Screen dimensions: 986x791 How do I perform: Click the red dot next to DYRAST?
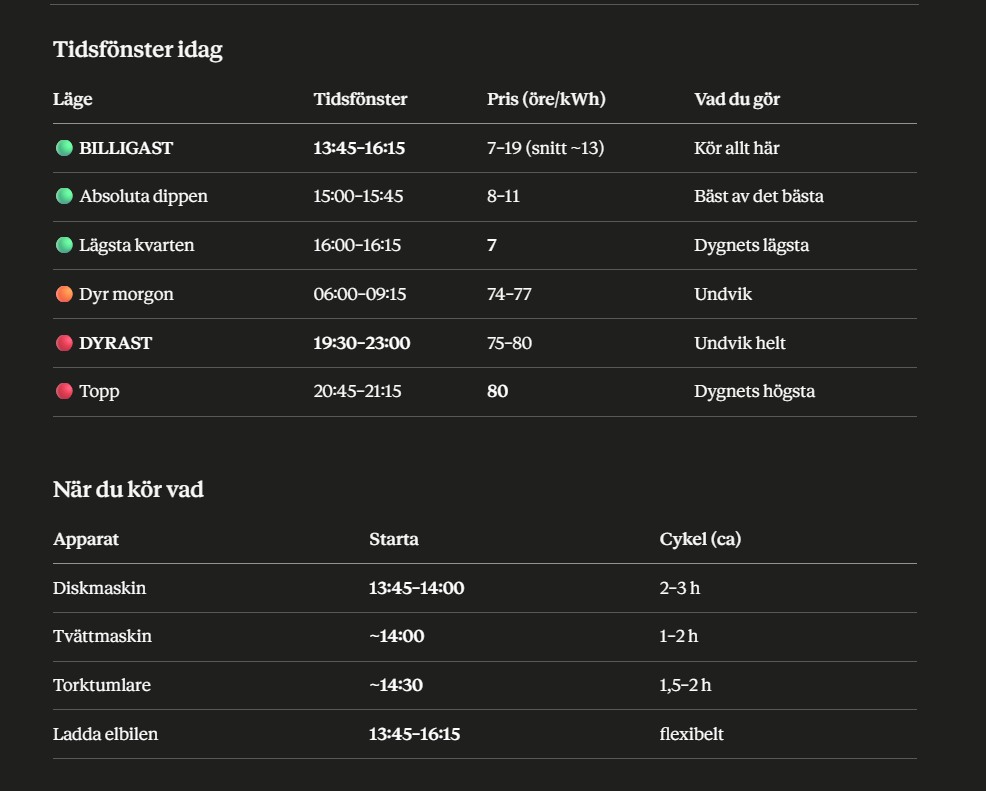[64, 343]
